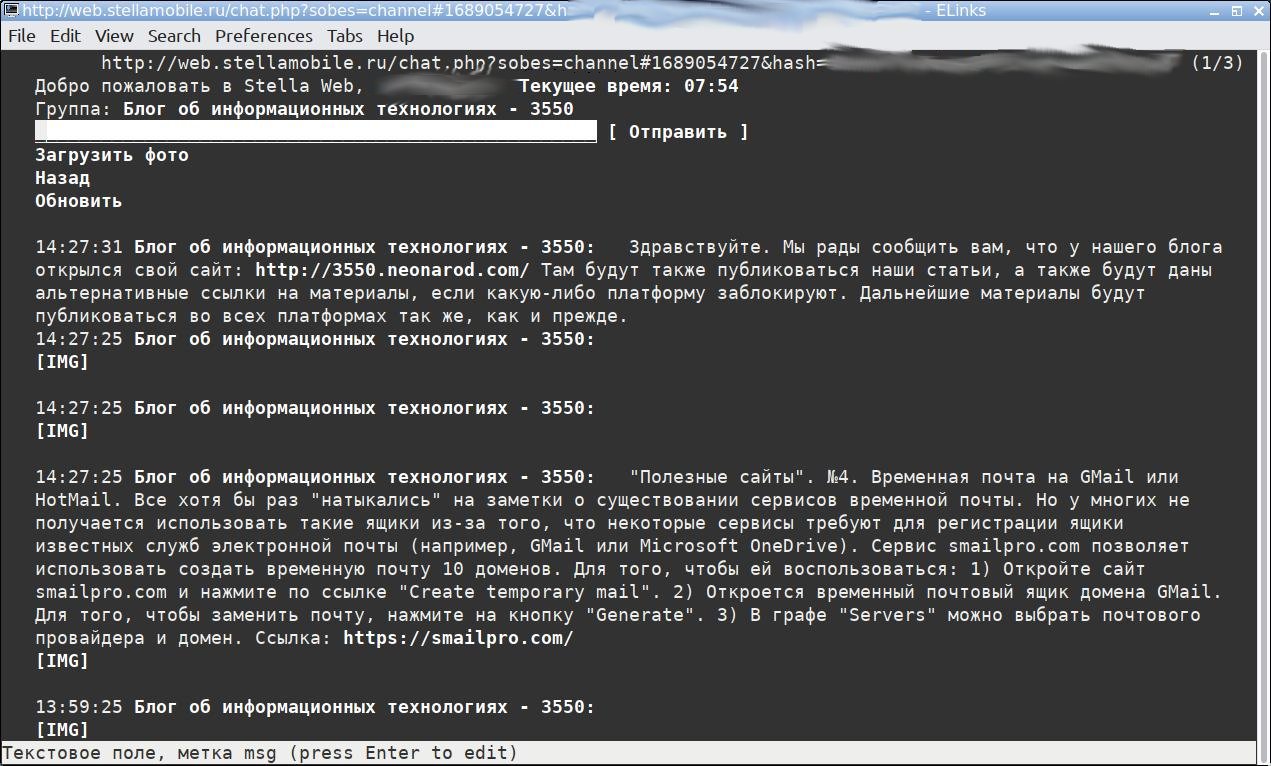Open the Preferences menu
Viewport: 1271px width, 766px height.
tap(263, 36)
